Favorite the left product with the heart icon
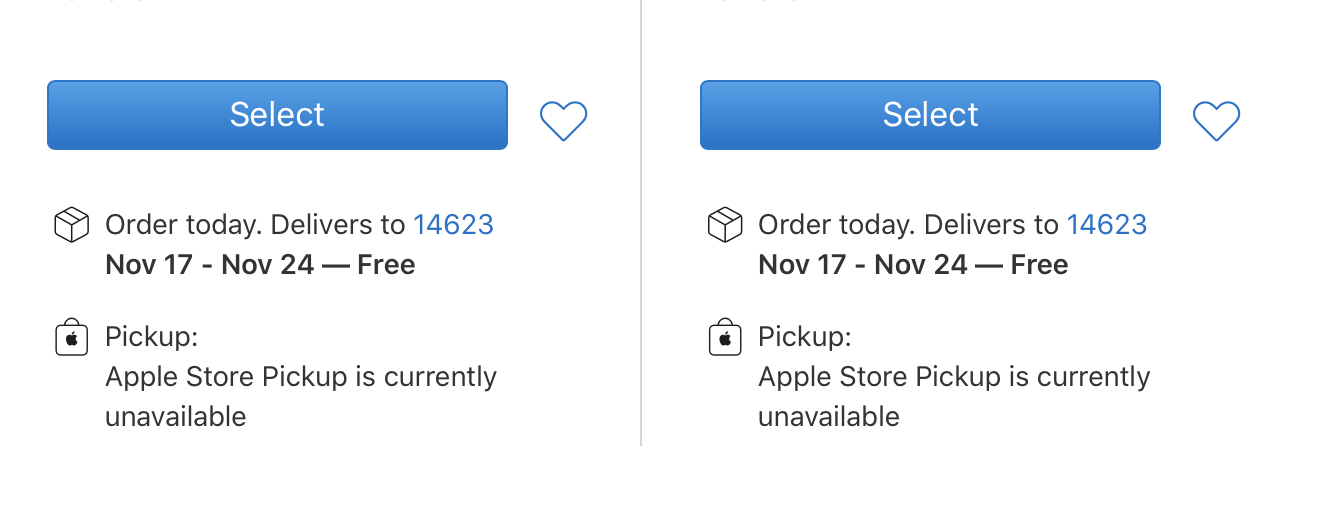Screen dimensions: 1338x528 pos(564,121)
